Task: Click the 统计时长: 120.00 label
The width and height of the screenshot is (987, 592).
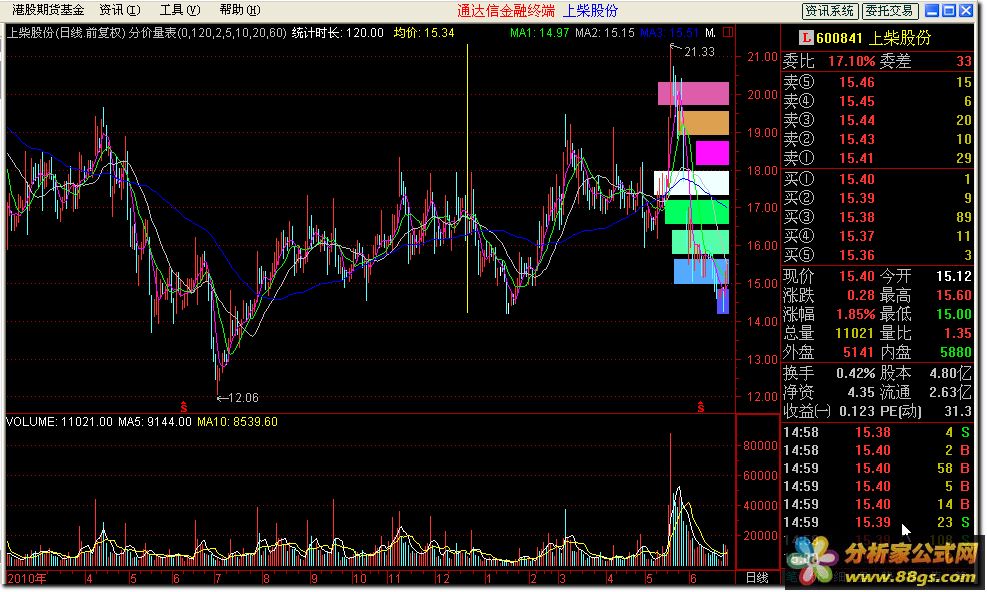Action: click(337, 33)
